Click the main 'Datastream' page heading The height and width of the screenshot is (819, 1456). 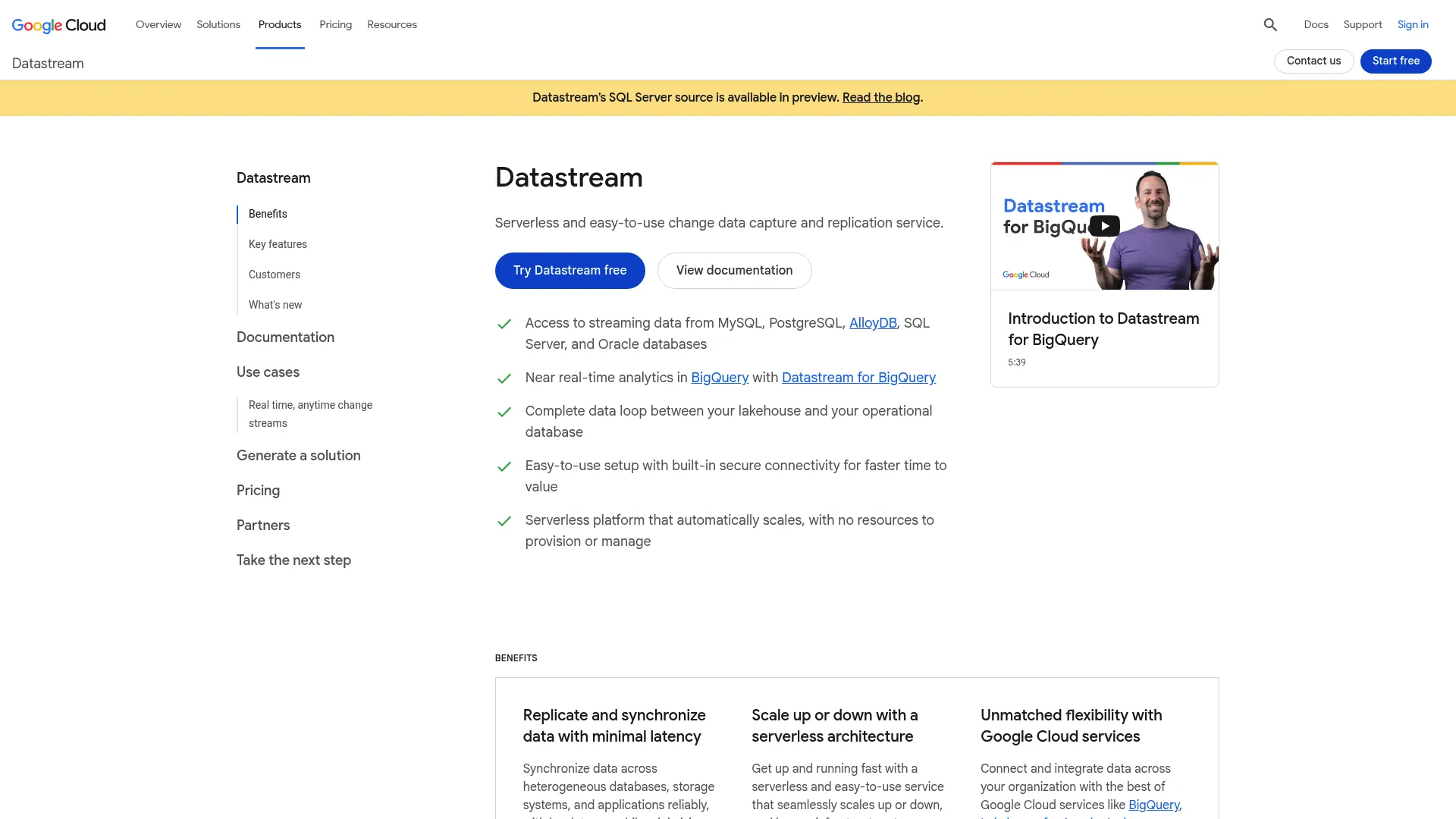(569, 177)
